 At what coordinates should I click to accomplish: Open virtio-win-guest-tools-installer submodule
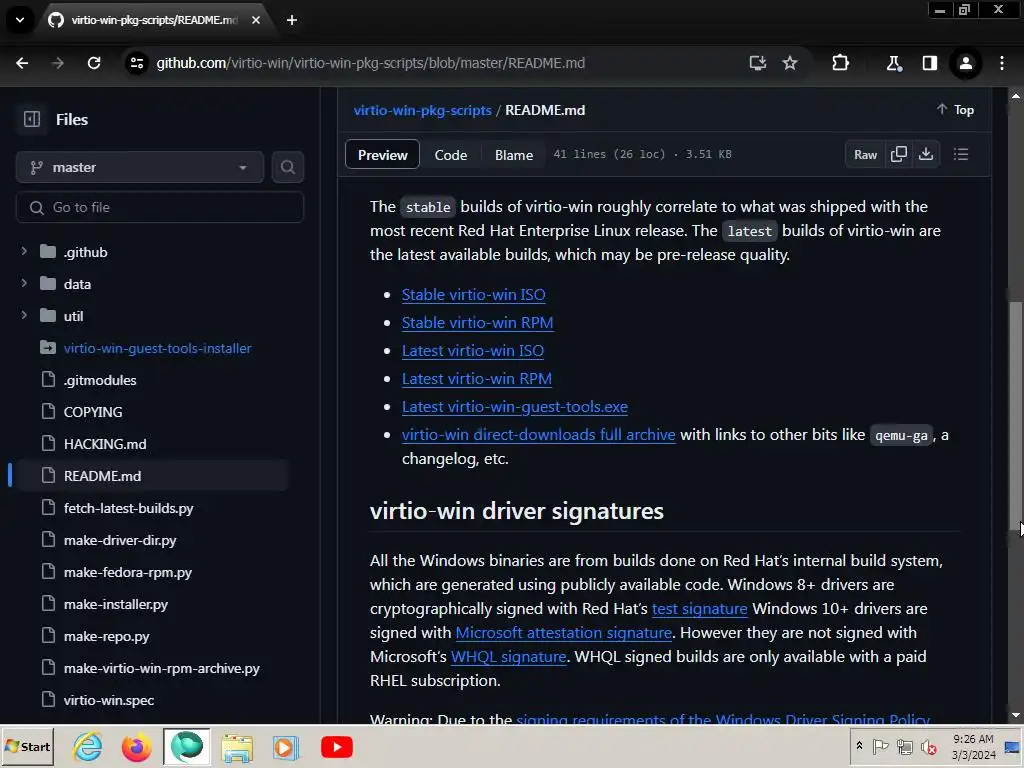(x=157, y=348)
